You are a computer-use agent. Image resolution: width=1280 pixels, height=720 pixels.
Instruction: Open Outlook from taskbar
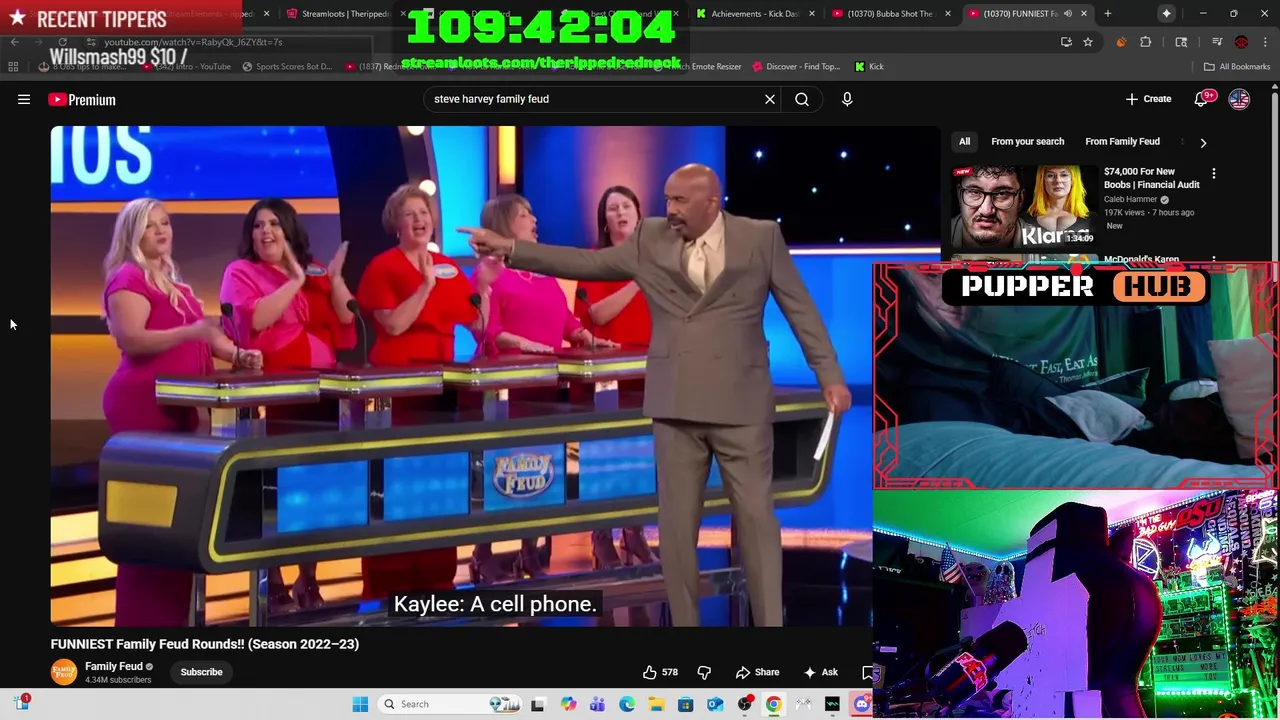tap(715, 704)
